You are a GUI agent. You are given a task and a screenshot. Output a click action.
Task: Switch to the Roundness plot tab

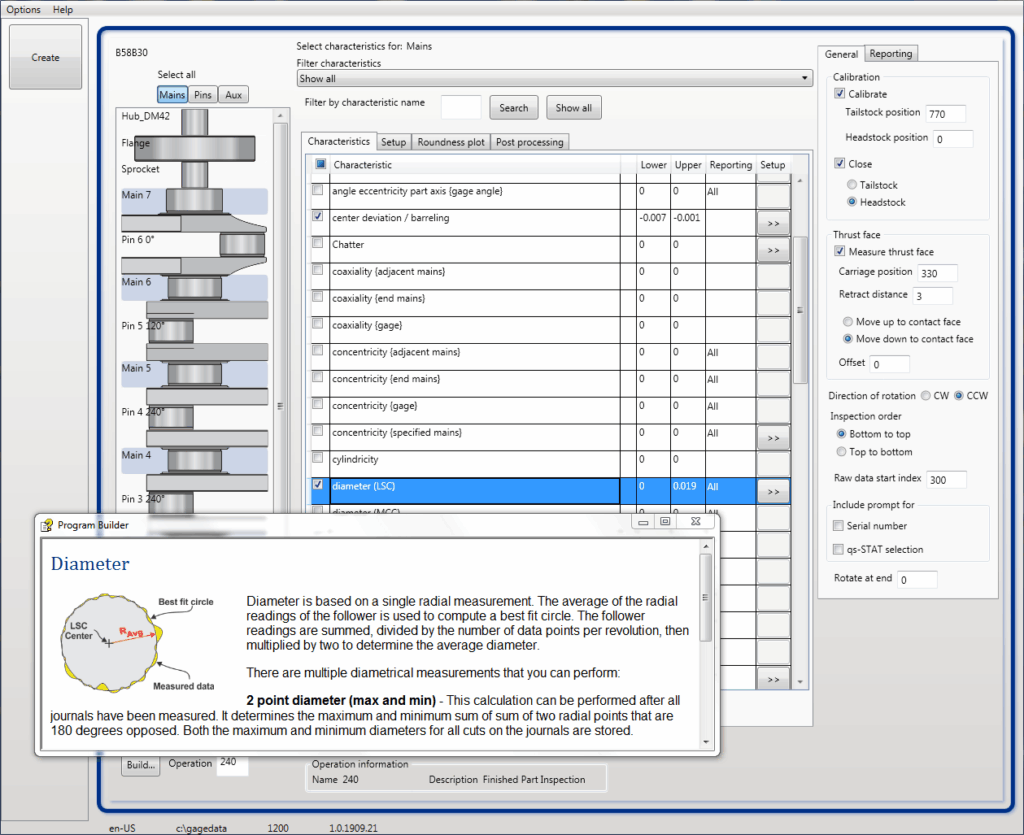coord(450,142)
